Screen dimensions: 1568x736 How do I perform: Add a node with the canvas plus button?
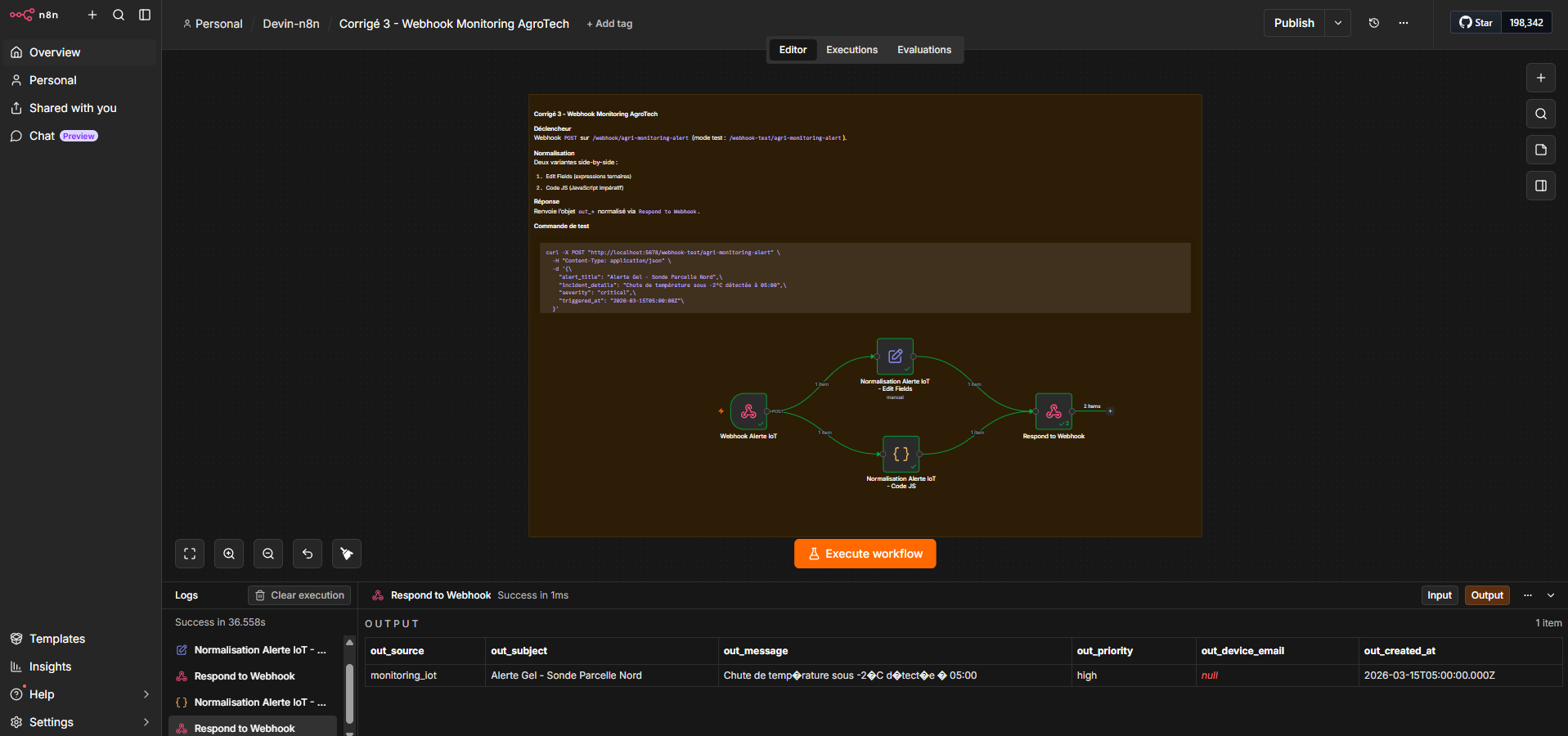(1541, 78)
